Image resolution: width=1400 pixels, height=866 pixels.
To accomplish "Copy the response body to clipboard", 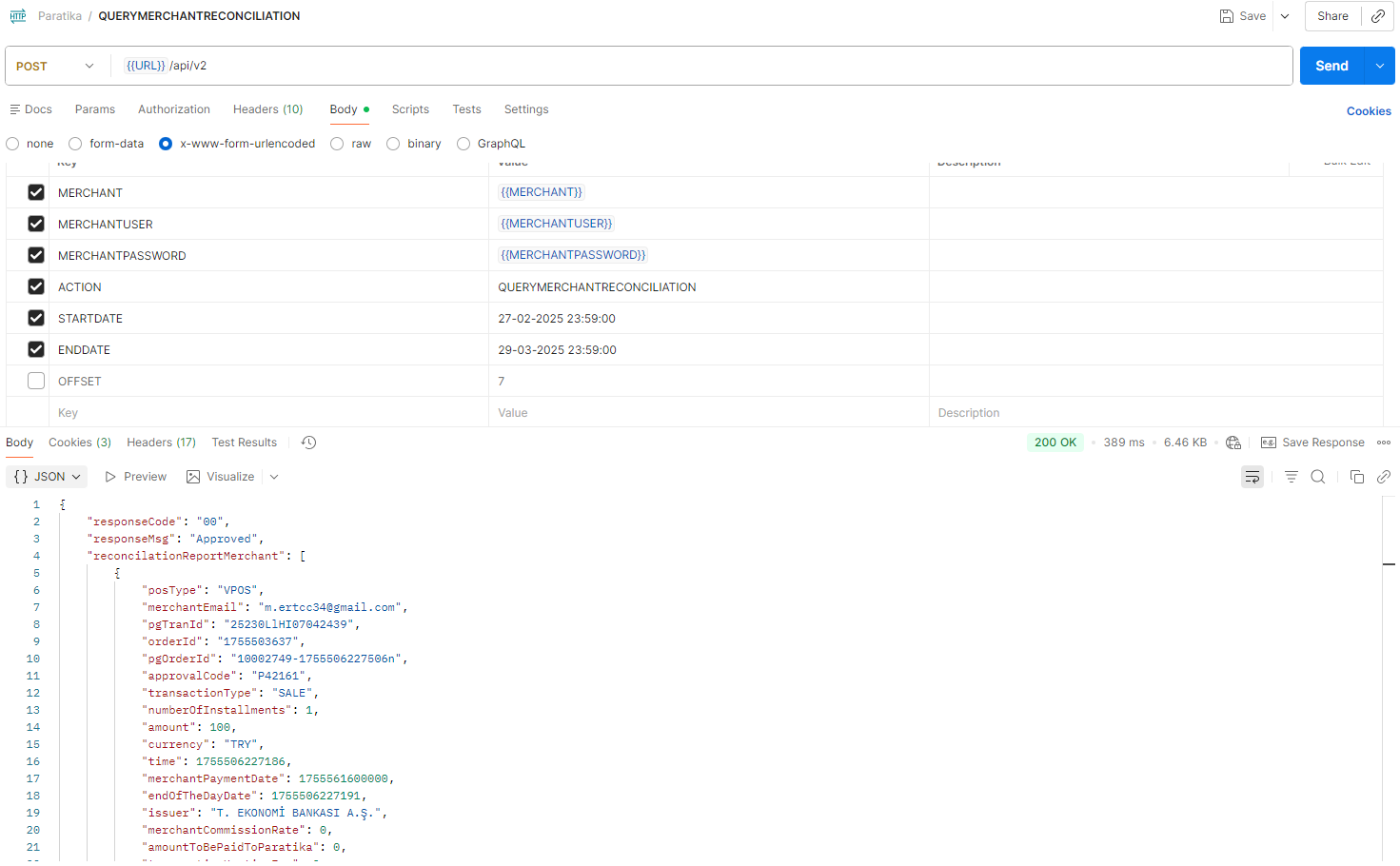I will coord(1357,477).
